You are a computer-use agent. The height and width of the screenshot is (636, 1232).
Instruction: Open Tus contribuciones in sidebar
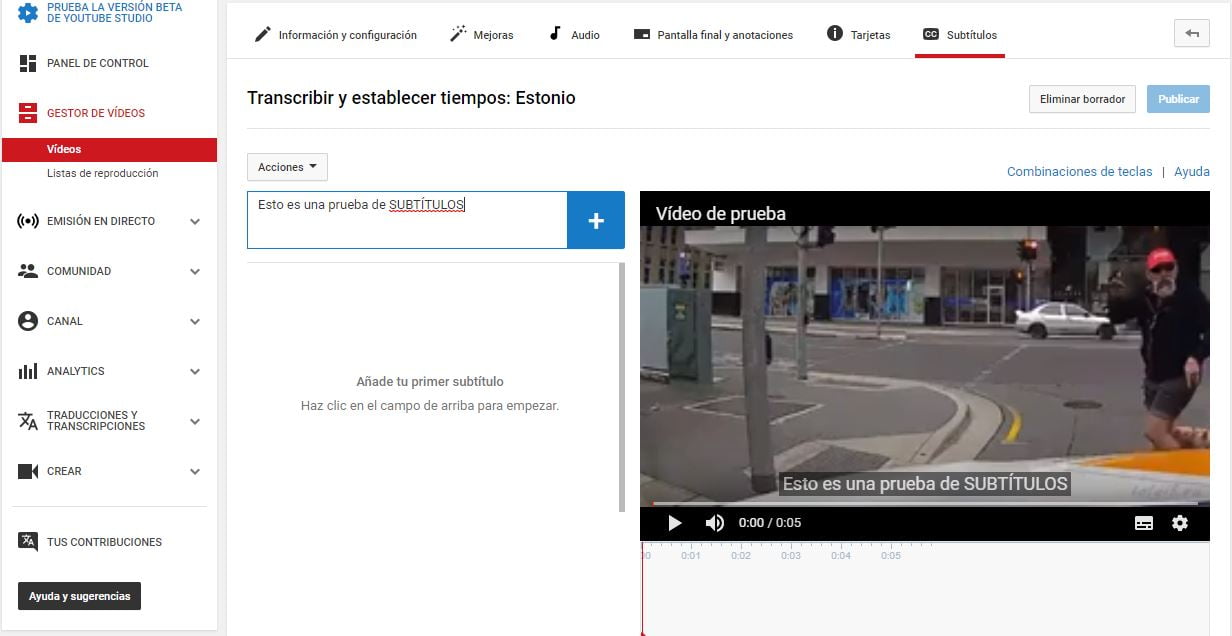(x=103, y=542)
